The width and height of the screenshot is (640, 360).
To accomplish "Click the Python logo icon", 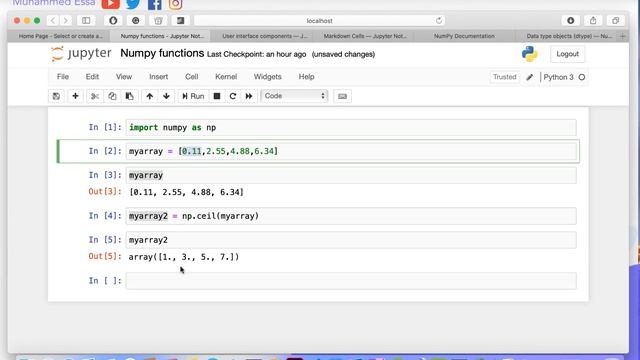I will pyautogui.click(x=529, y=54).
